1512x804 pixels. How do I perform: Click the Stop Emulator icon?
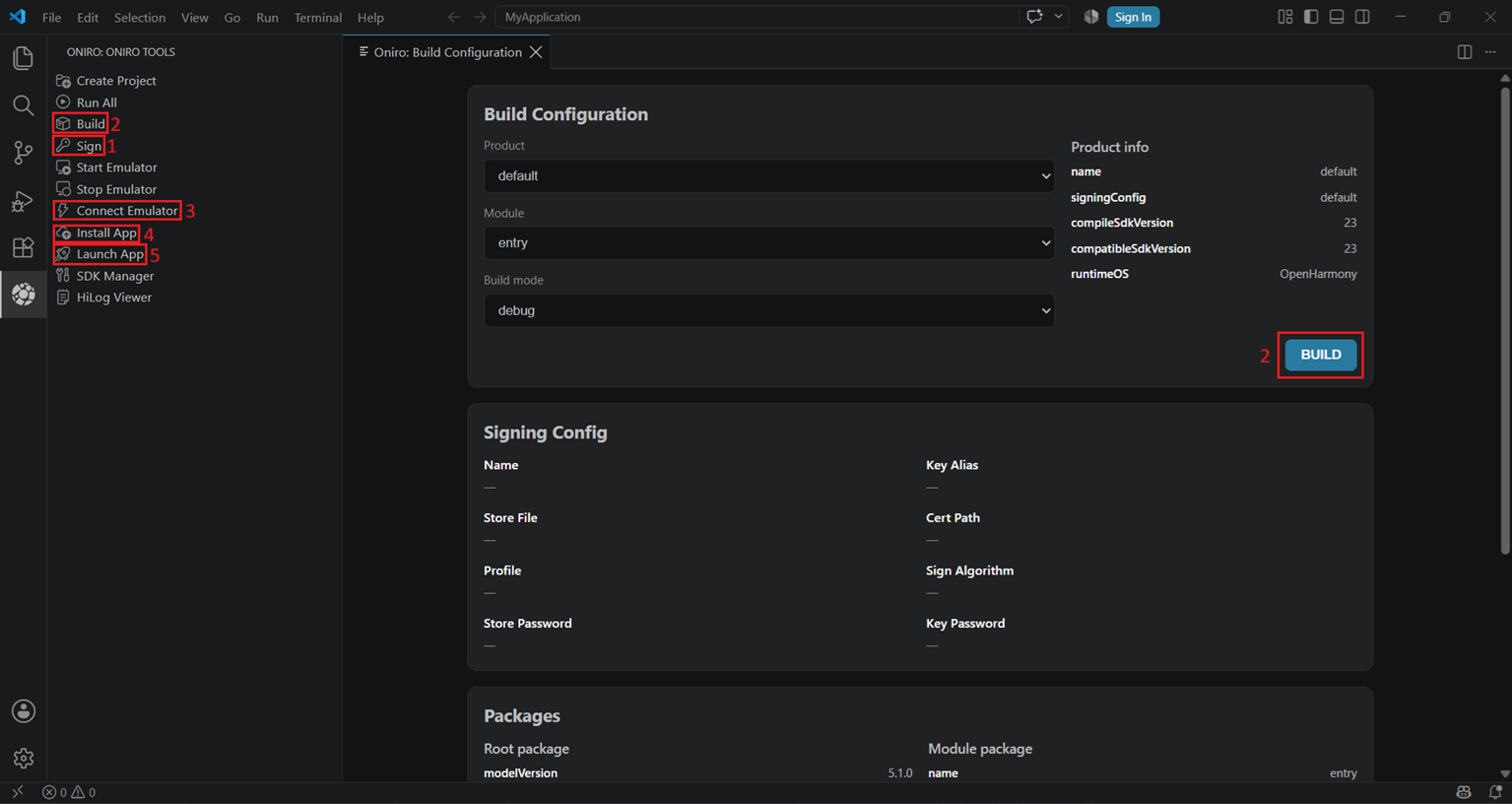point(63,189)
